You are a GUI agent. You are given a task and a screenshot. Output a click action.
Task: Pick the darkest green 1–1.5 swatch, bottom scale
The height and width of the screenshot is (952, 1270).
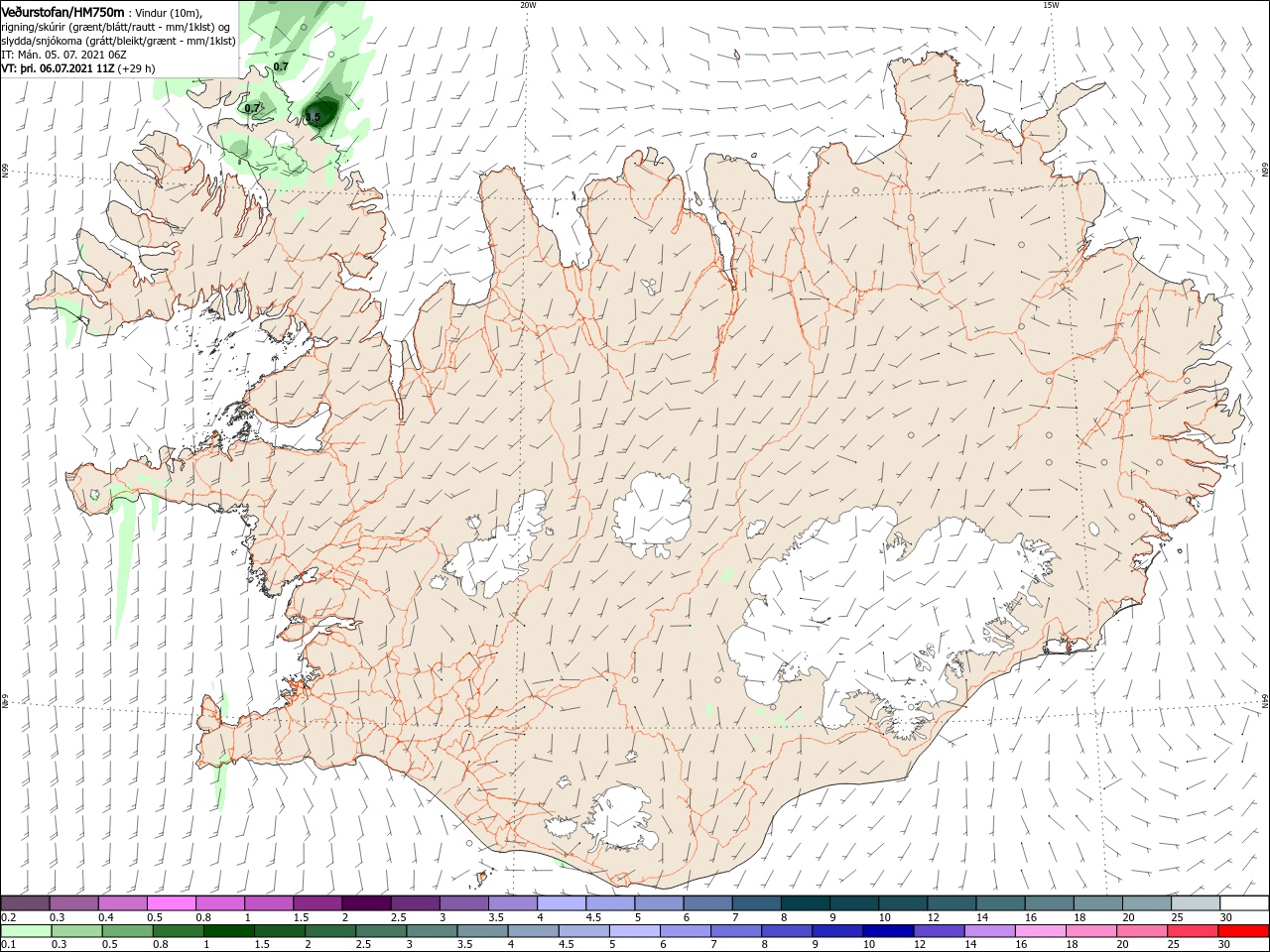(x=229, y=931)
